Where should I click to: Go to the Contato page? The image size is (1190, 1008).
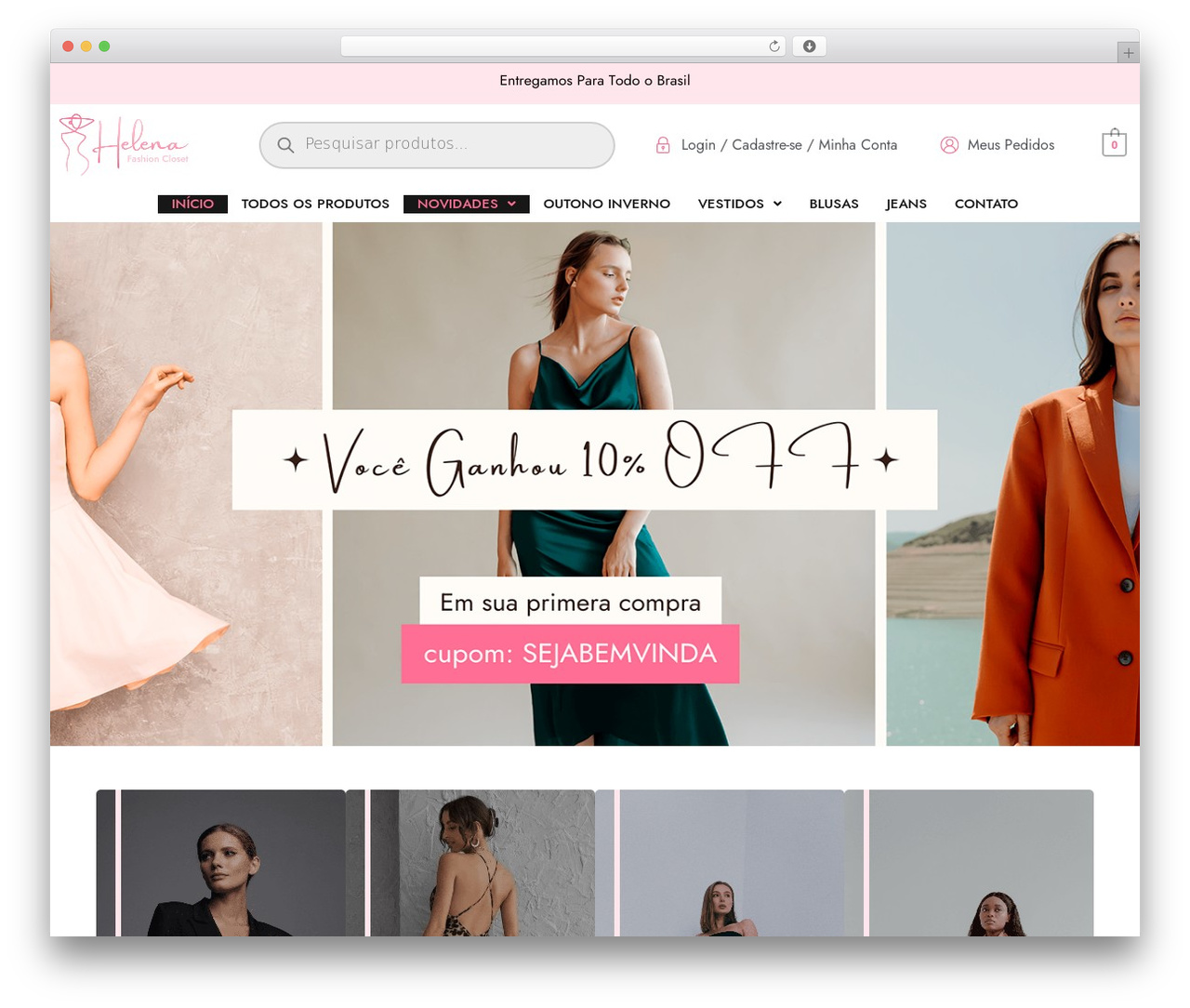[x=986, y=204]
